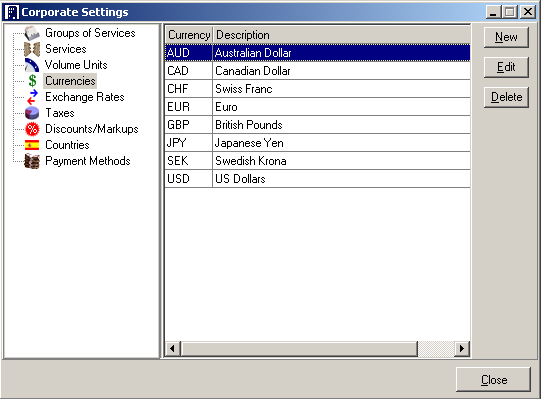The width and height of the screenshot is (542, 399).
Task: Click the horizontal scrollbar thumb
Action: (299, 349)
